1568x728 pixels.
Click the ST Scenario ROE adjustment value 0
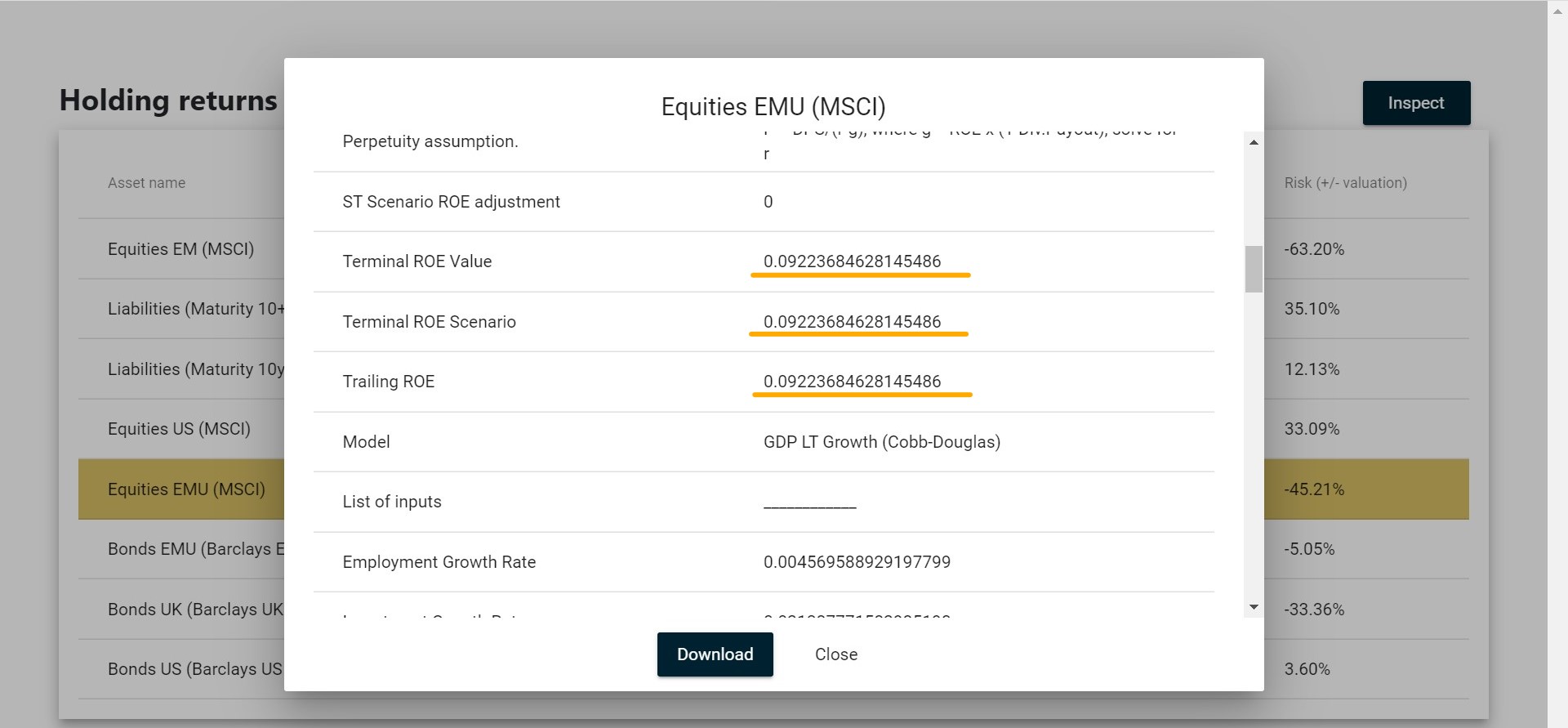(x=768, y=202)
